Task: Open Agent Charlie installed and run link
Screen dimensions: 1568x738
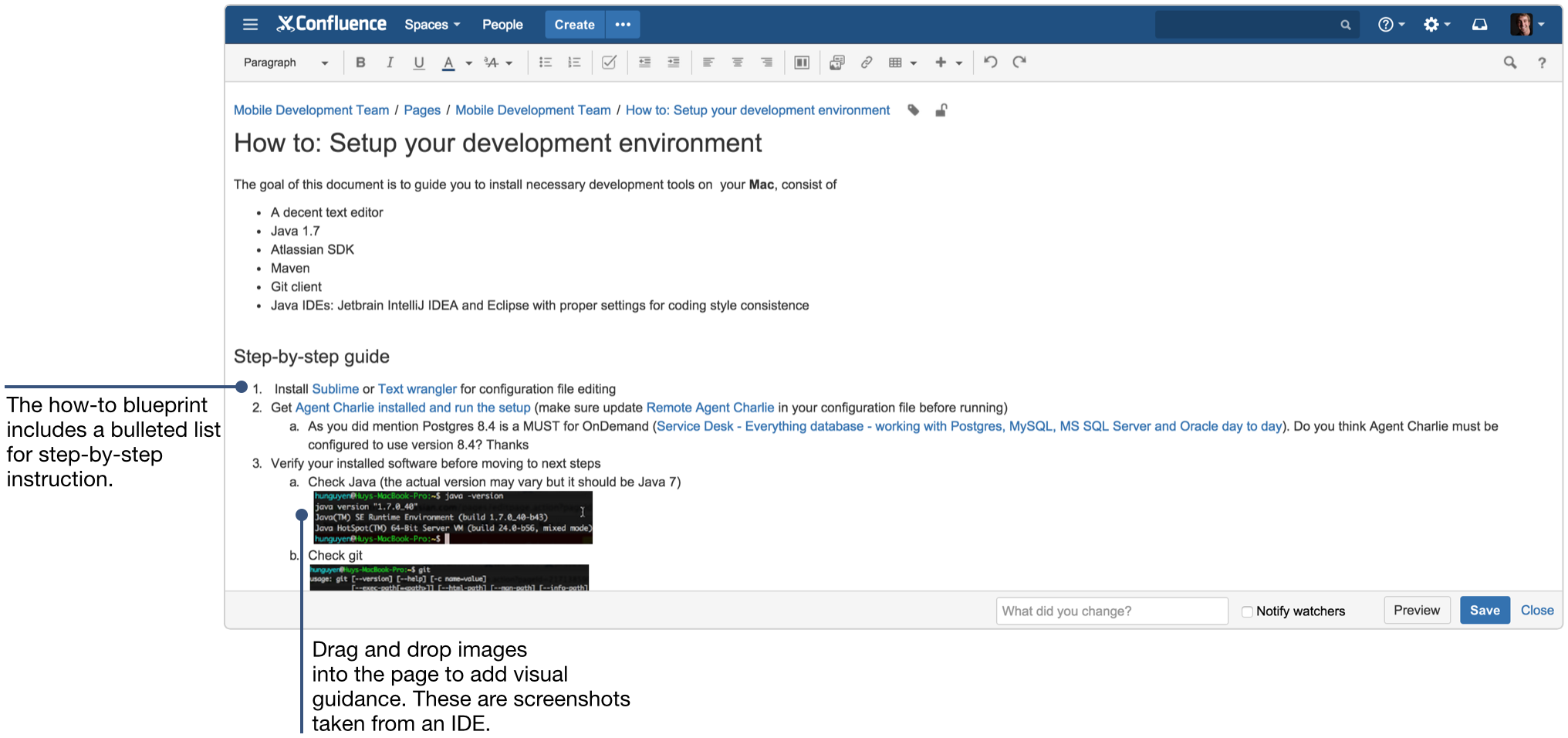Action: [413, 408]
